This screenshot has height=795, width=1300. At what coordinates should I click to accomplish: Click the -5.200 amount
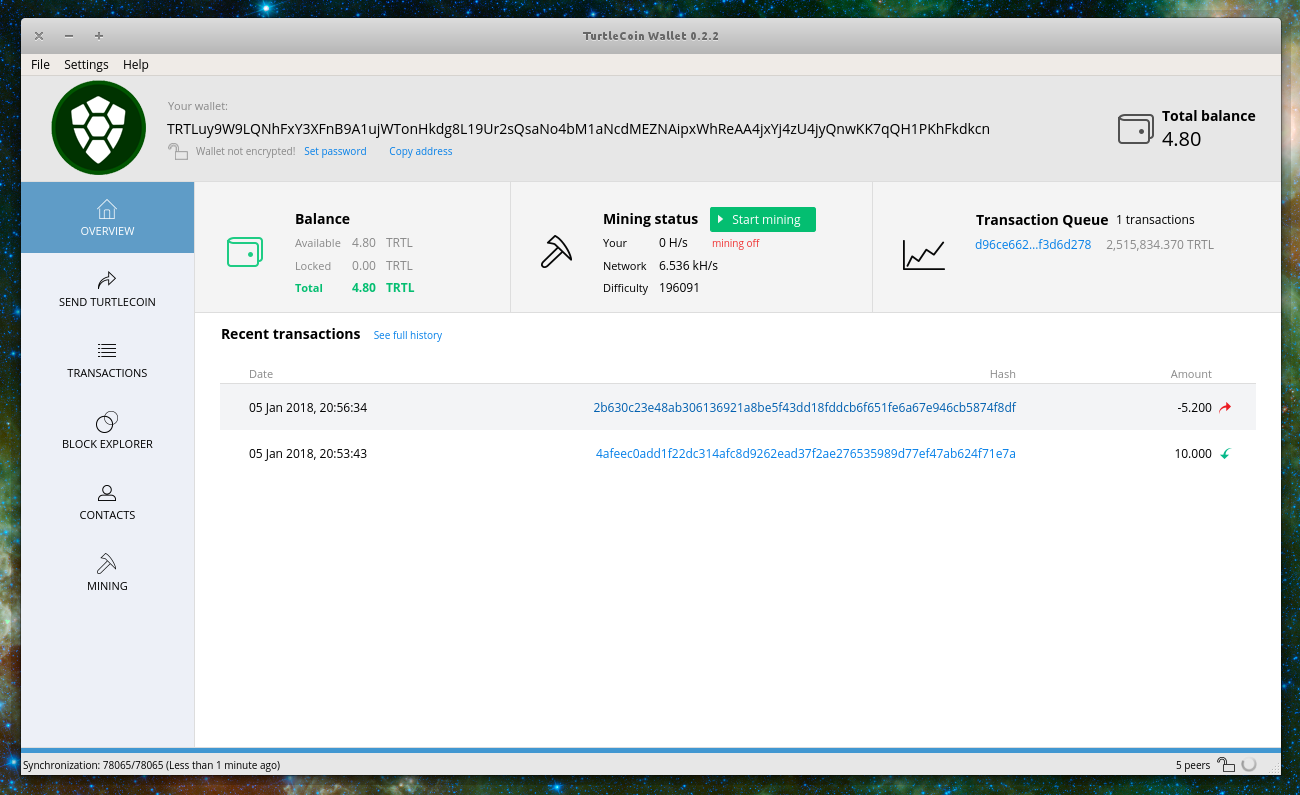[1194, 408]
